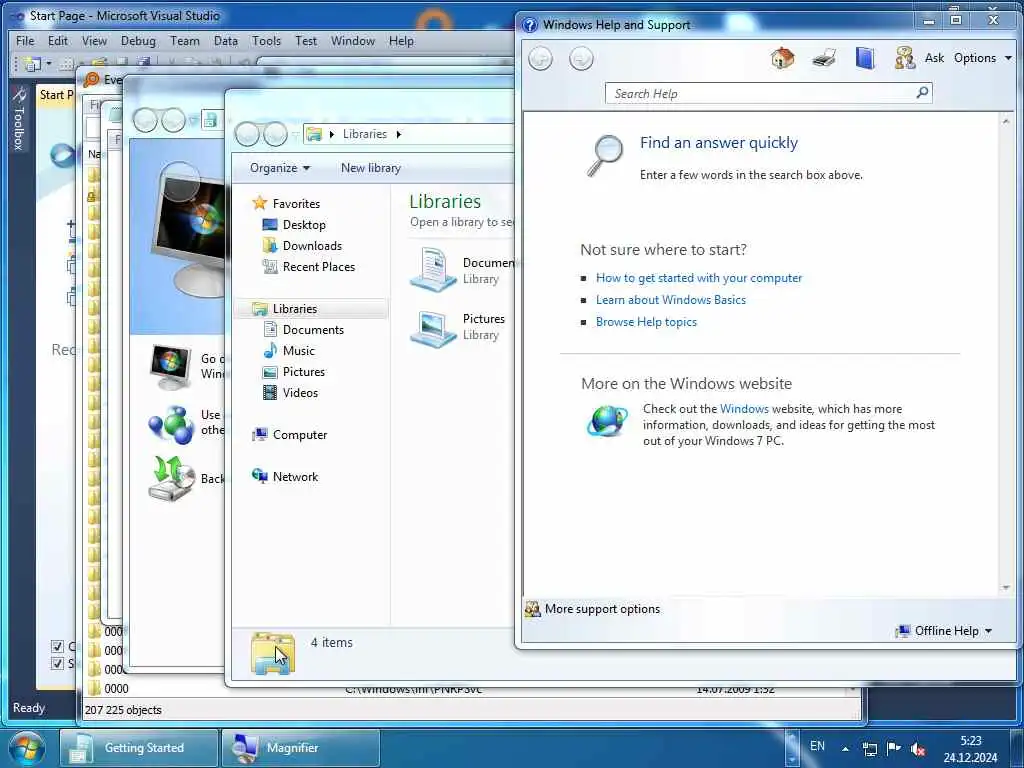This screenshot has width=1024, height=768.
Task: Open the Visual Studio Toolbox side panel
Action: point(18,118)
